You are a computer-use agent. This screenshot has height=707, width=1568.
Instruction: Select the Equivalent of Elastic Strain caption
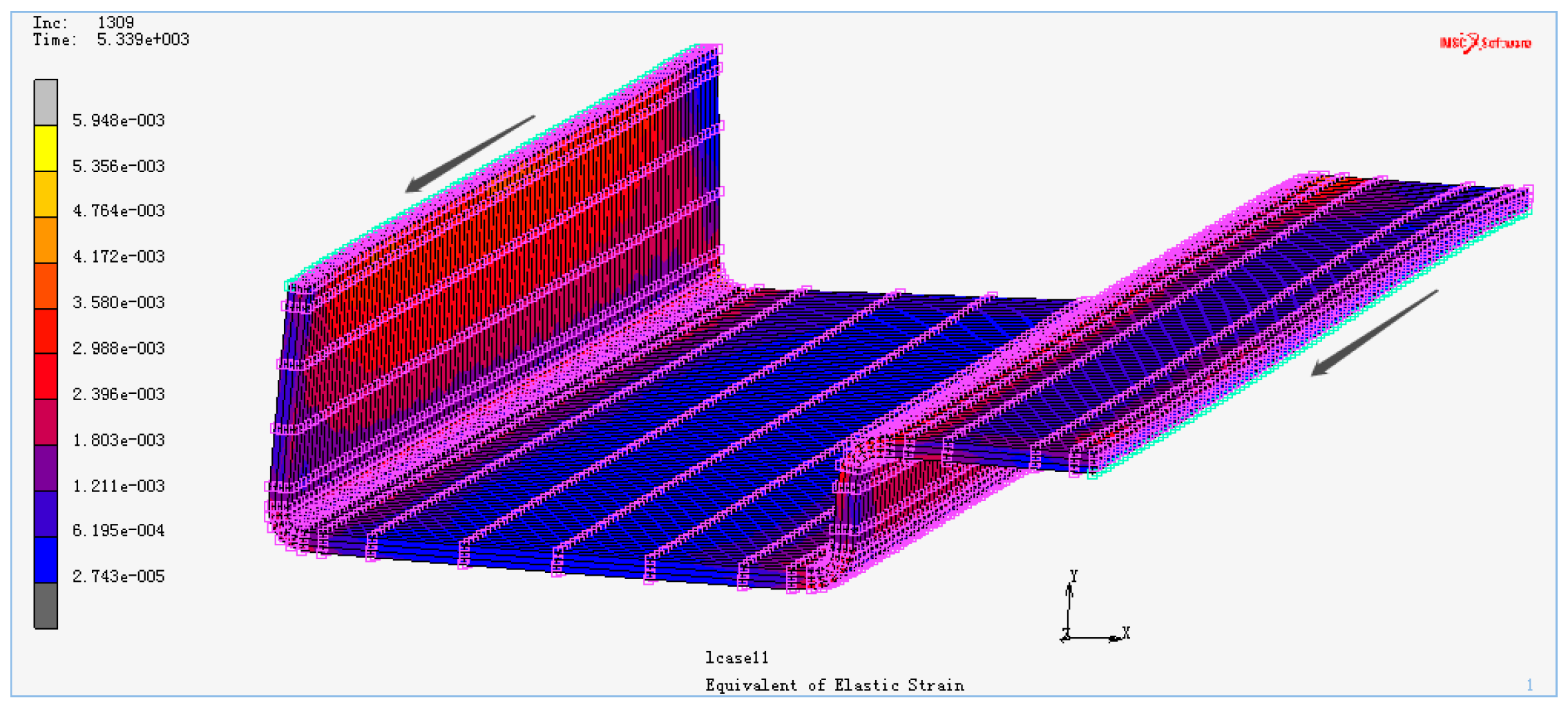pyautogui.click(x=834, y=685)
